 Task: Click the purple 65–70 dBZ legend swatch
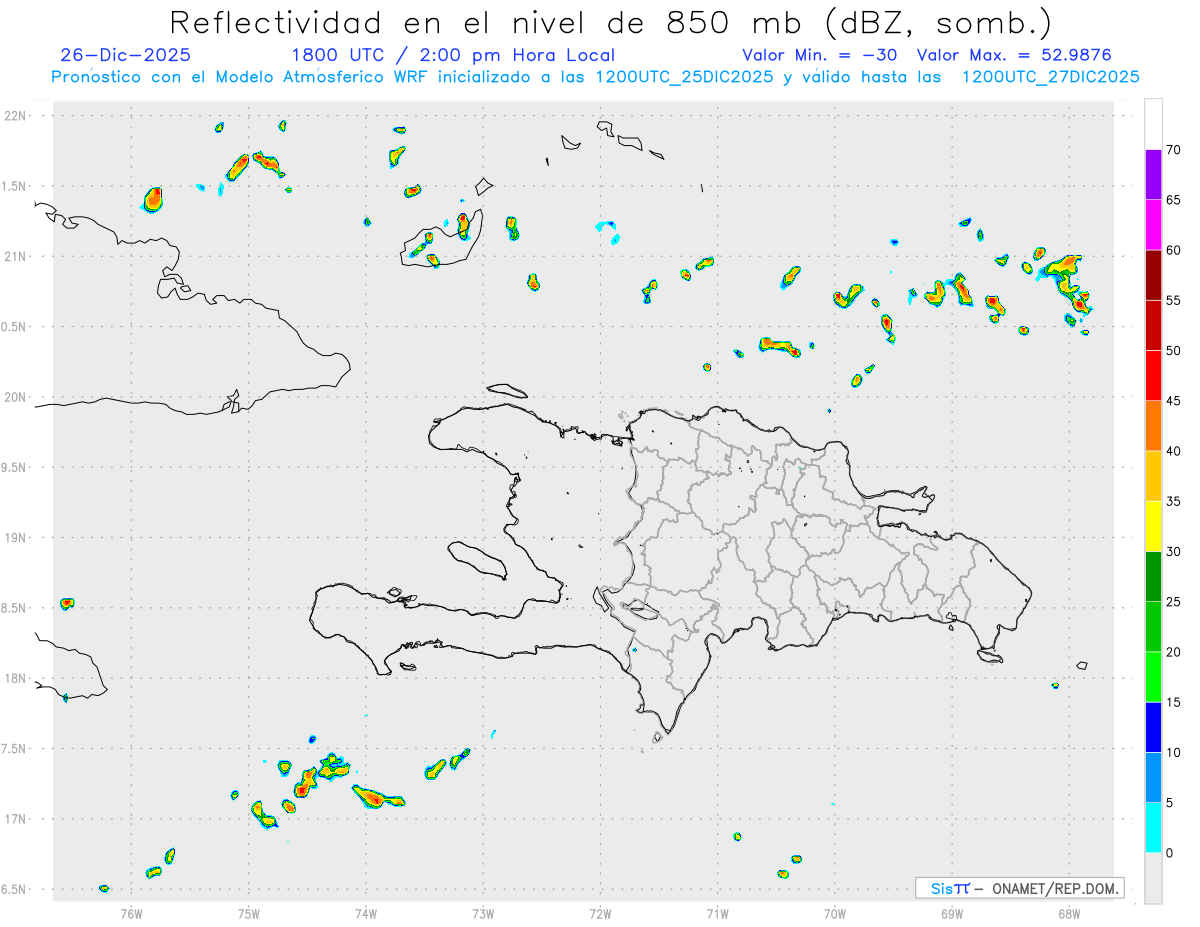(x=1153, y=174)
